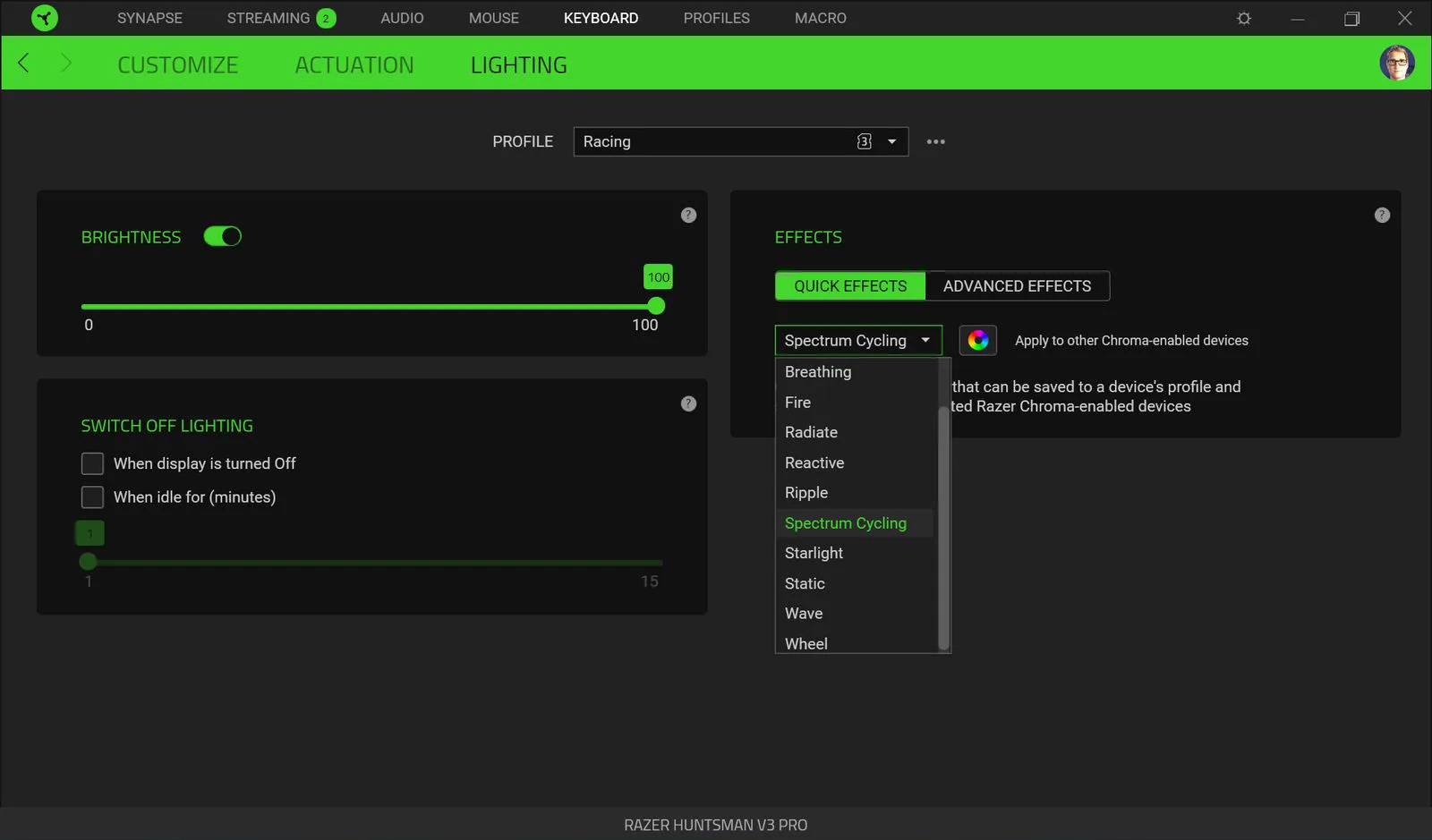Open the user profile avatar
The width and height of the screenshot is (1432, 840).
point(1396,63)
